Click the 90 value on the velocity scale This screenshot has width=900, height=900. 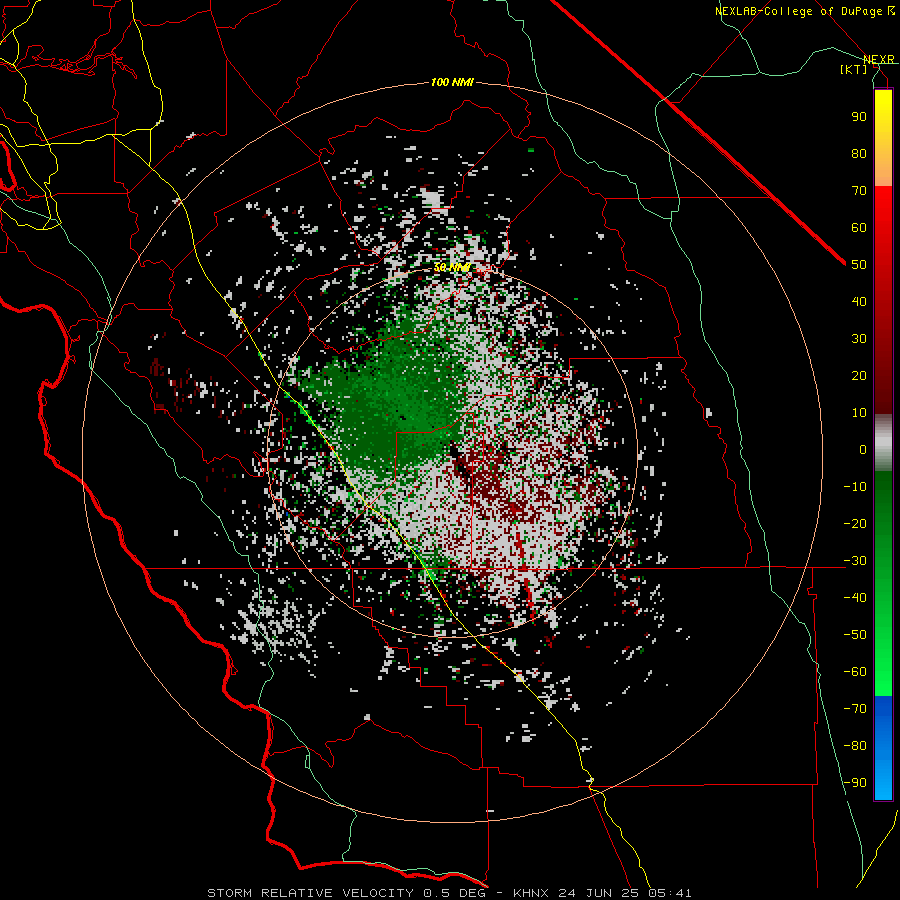[x=859, y=117]
